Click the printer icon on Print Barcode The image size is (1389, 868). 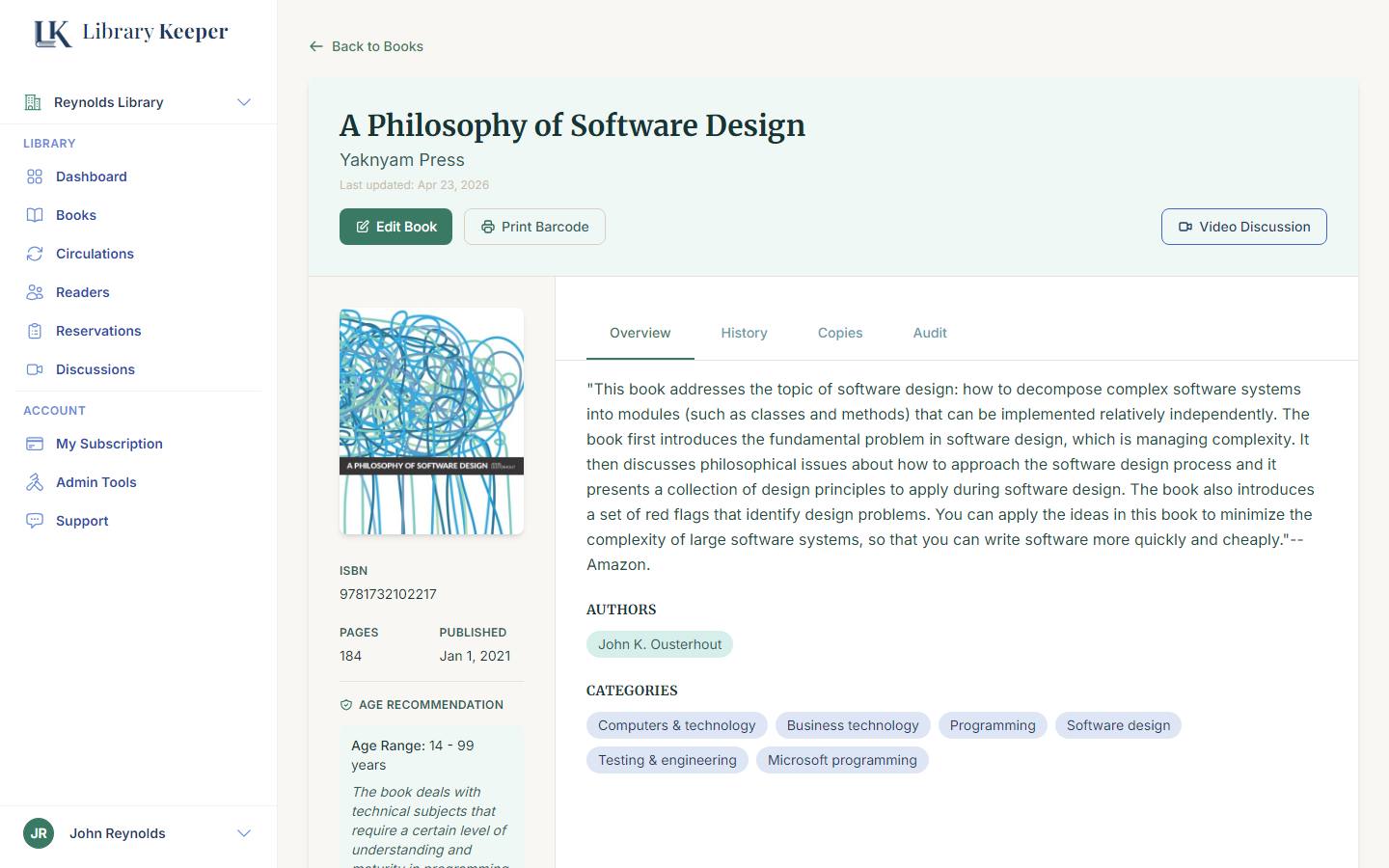point(488,227)
